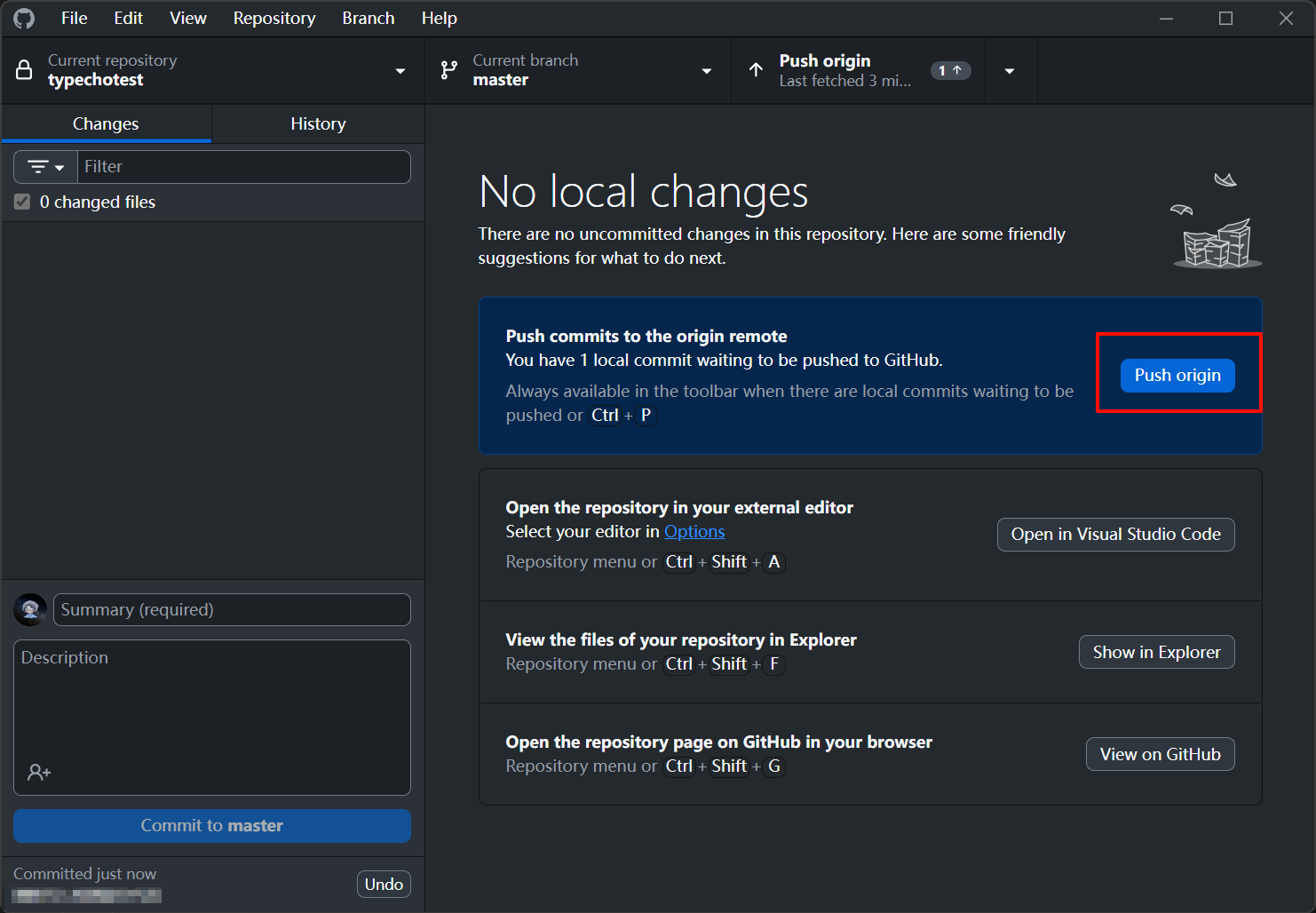Click Open in Visual Studio Code

pos(1115,535)
